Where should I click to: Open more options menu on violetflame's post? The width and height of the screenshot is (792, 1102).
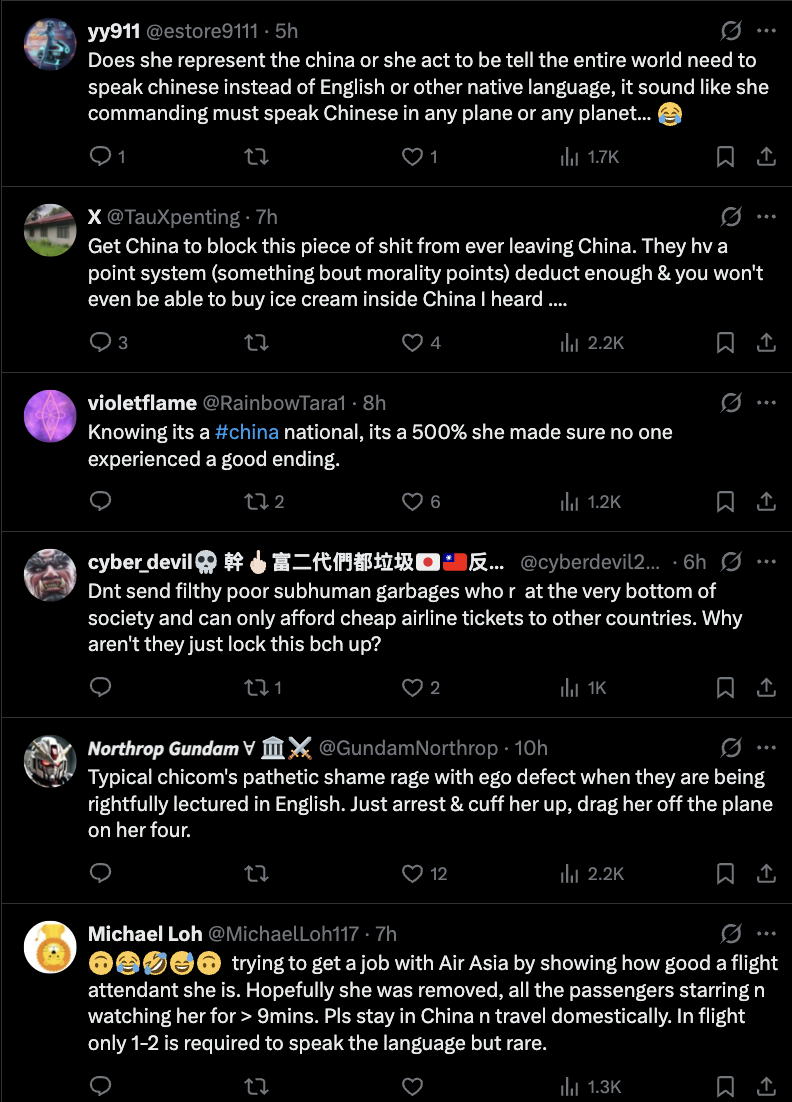766,403
